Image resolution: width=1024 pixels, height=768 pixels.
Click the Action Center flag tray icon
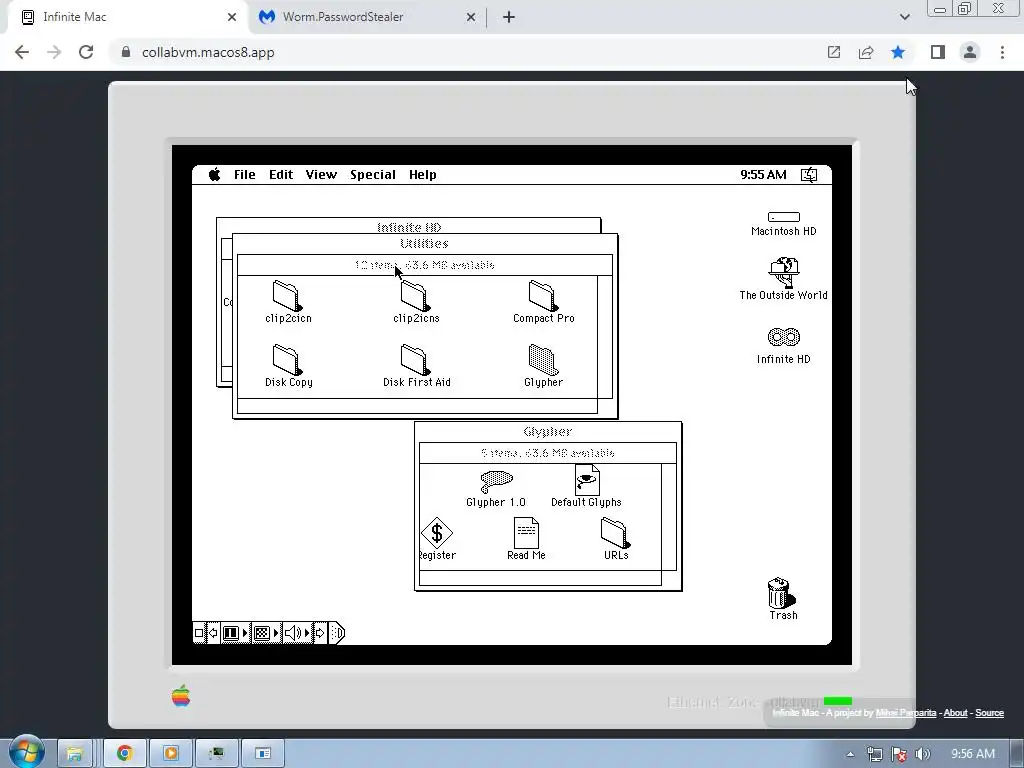(899, 754)
